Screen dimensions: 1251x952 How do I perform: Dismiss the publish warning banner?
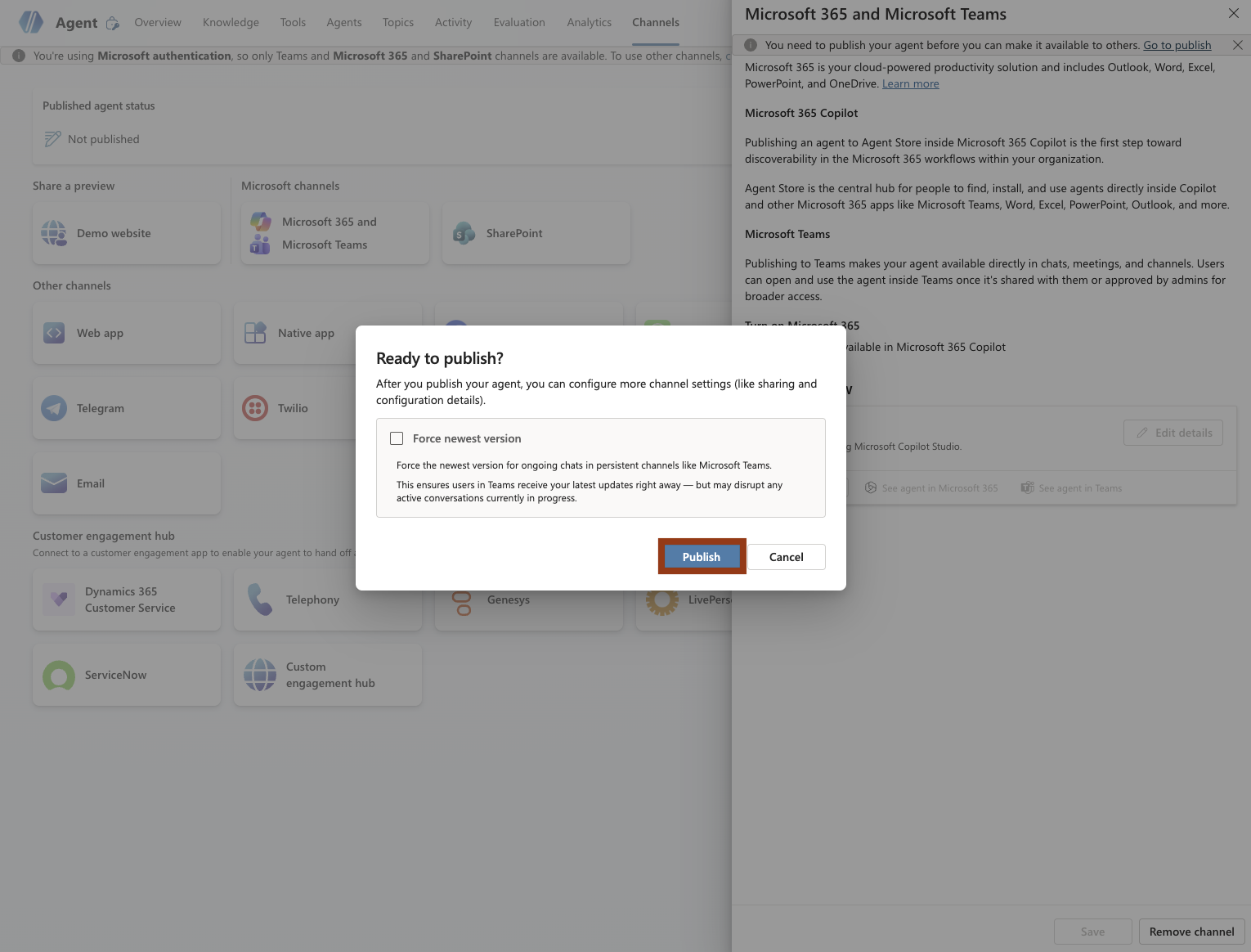click(x=1238, y=45)
